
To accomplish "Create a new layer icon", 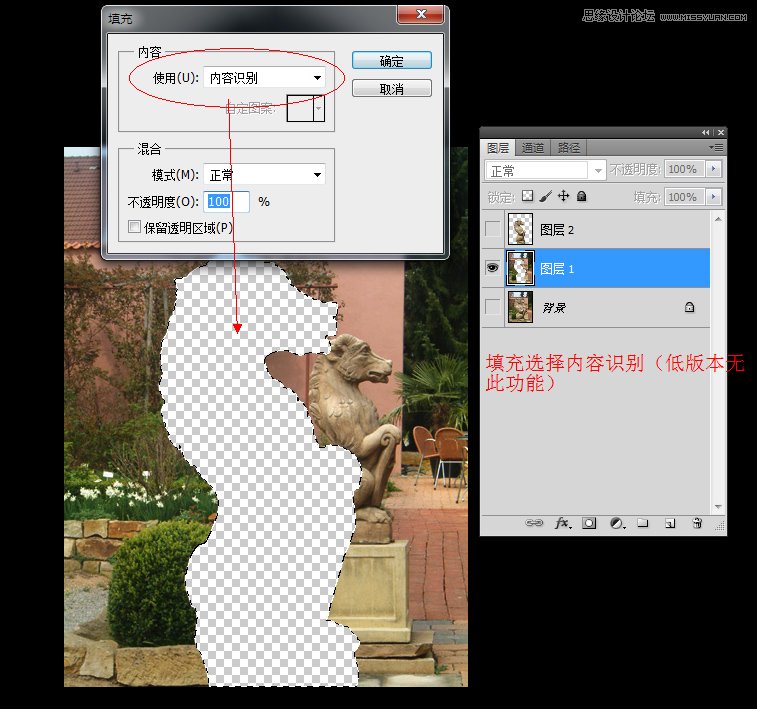I will pos(670,523).
